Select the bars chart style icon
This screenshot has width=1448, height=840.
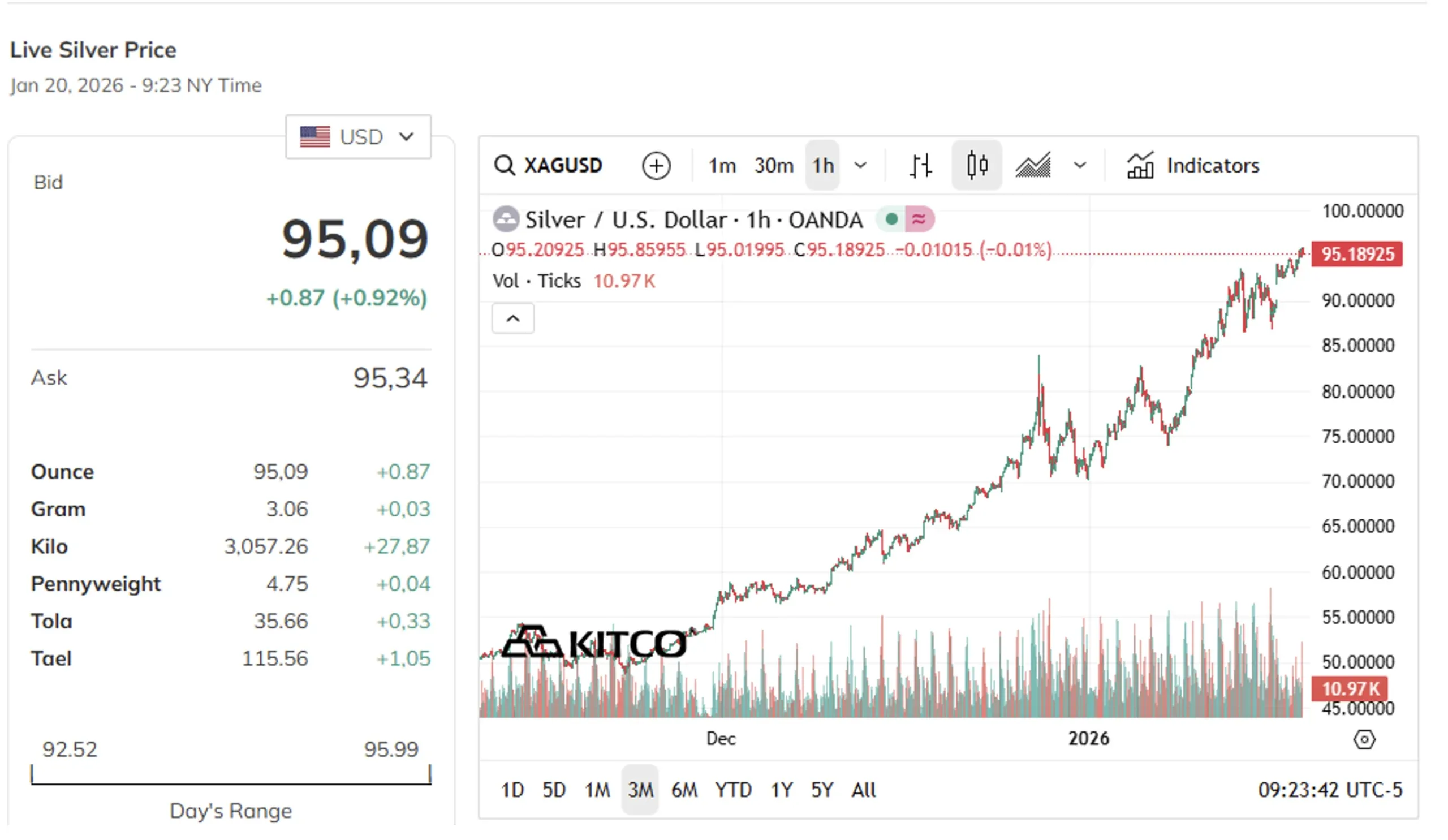pos(920,167)
